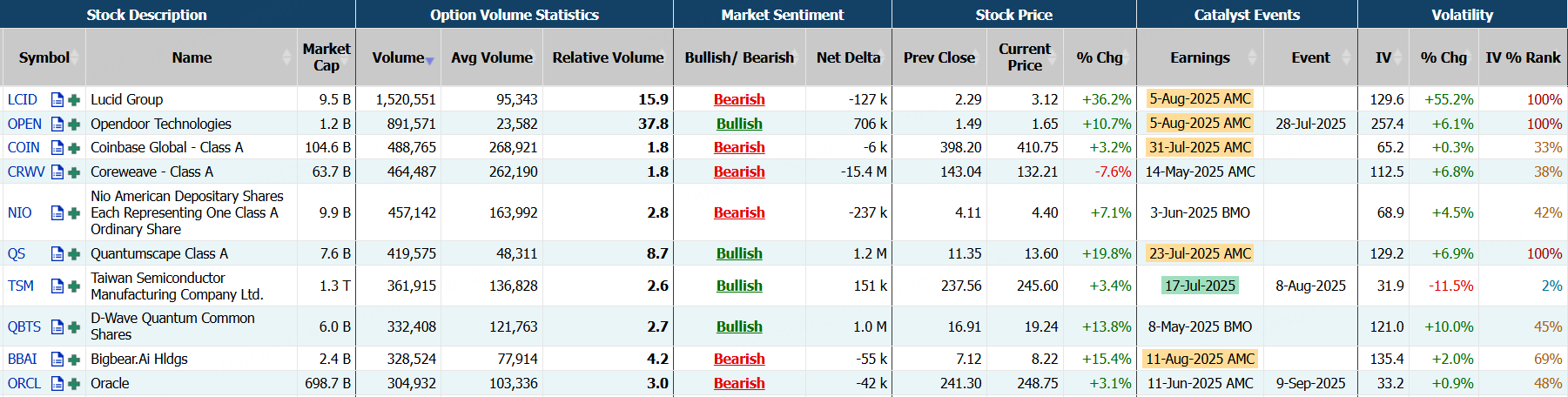Click the Bearish link in NIO row
The image size is (1568, 397).
click(x=739, y=212)
